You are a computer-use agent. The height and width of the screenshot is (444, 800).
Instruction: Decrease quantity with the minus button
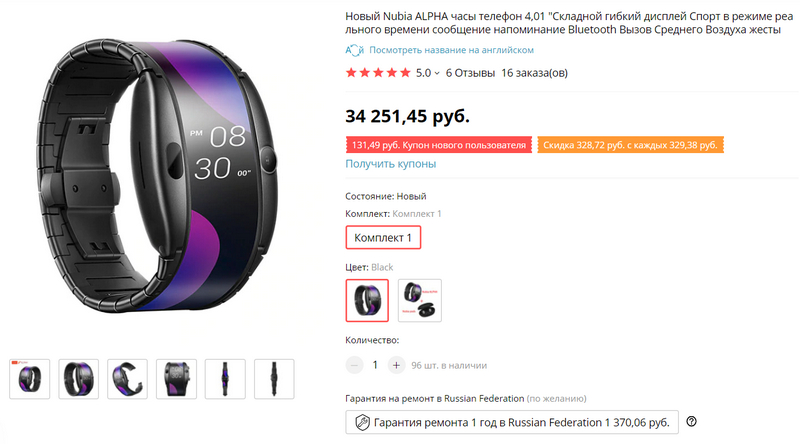point(353,365)
